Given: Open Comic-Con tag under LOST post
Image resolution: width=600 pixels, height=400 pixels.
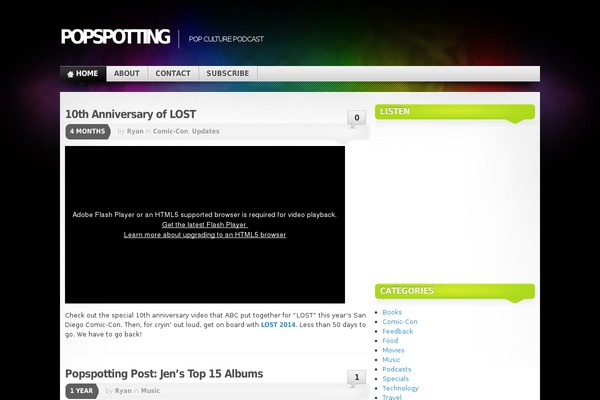Looking at the screenshot, I should [x=170, y=131].
